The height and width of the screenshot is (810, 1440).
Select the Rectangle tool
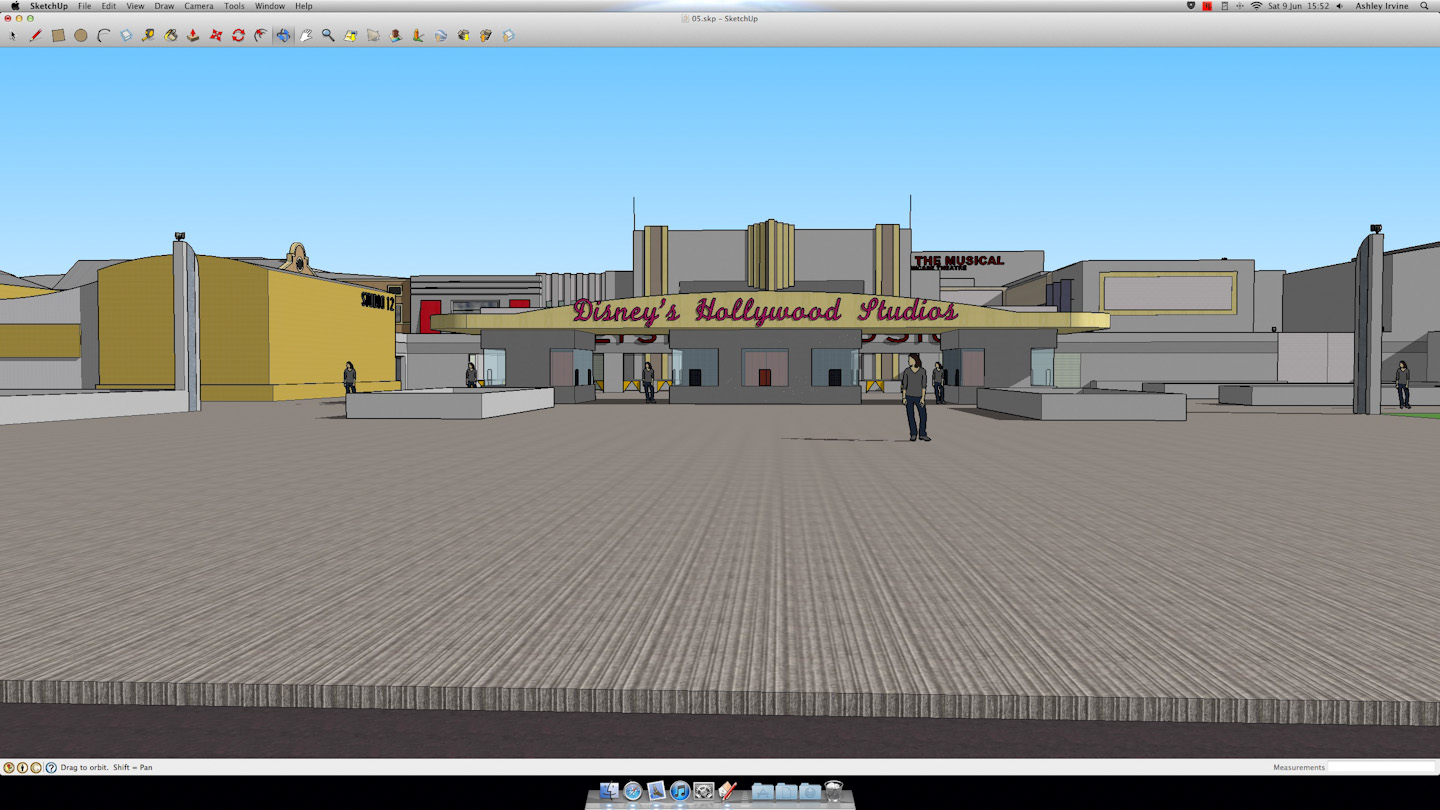[58, 35]
